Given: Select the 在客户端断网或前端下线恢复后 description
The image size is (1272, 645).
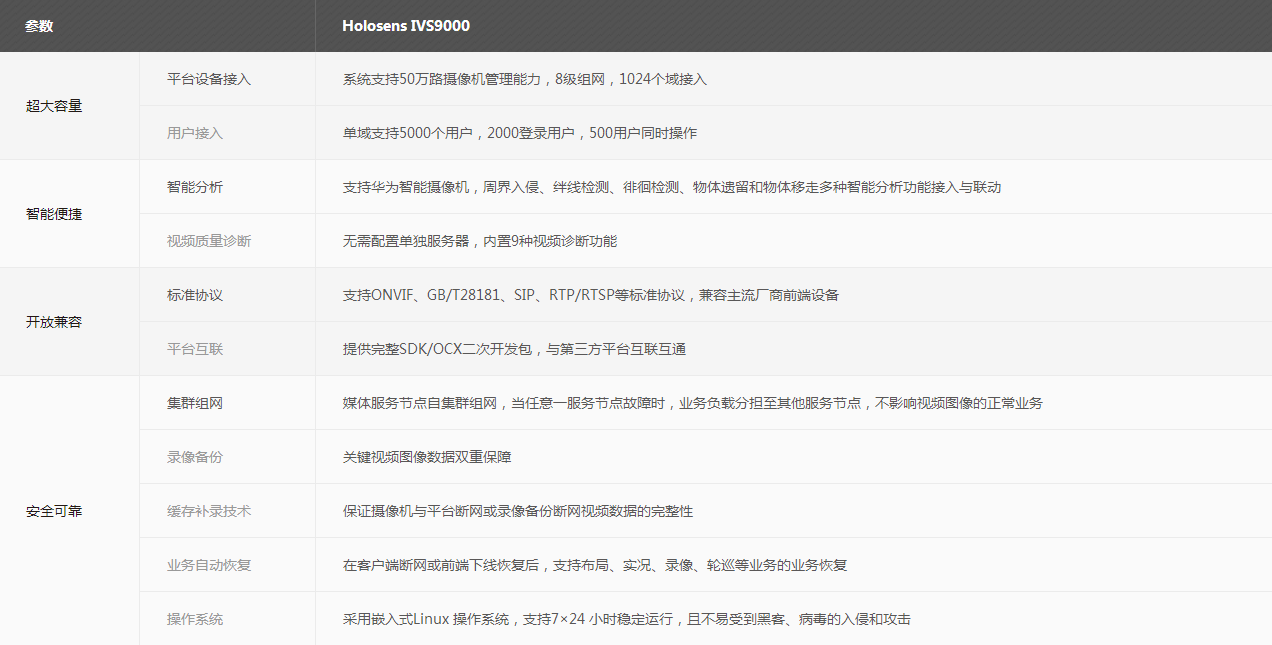Looking at the screenshot, I should coord(595,565).
